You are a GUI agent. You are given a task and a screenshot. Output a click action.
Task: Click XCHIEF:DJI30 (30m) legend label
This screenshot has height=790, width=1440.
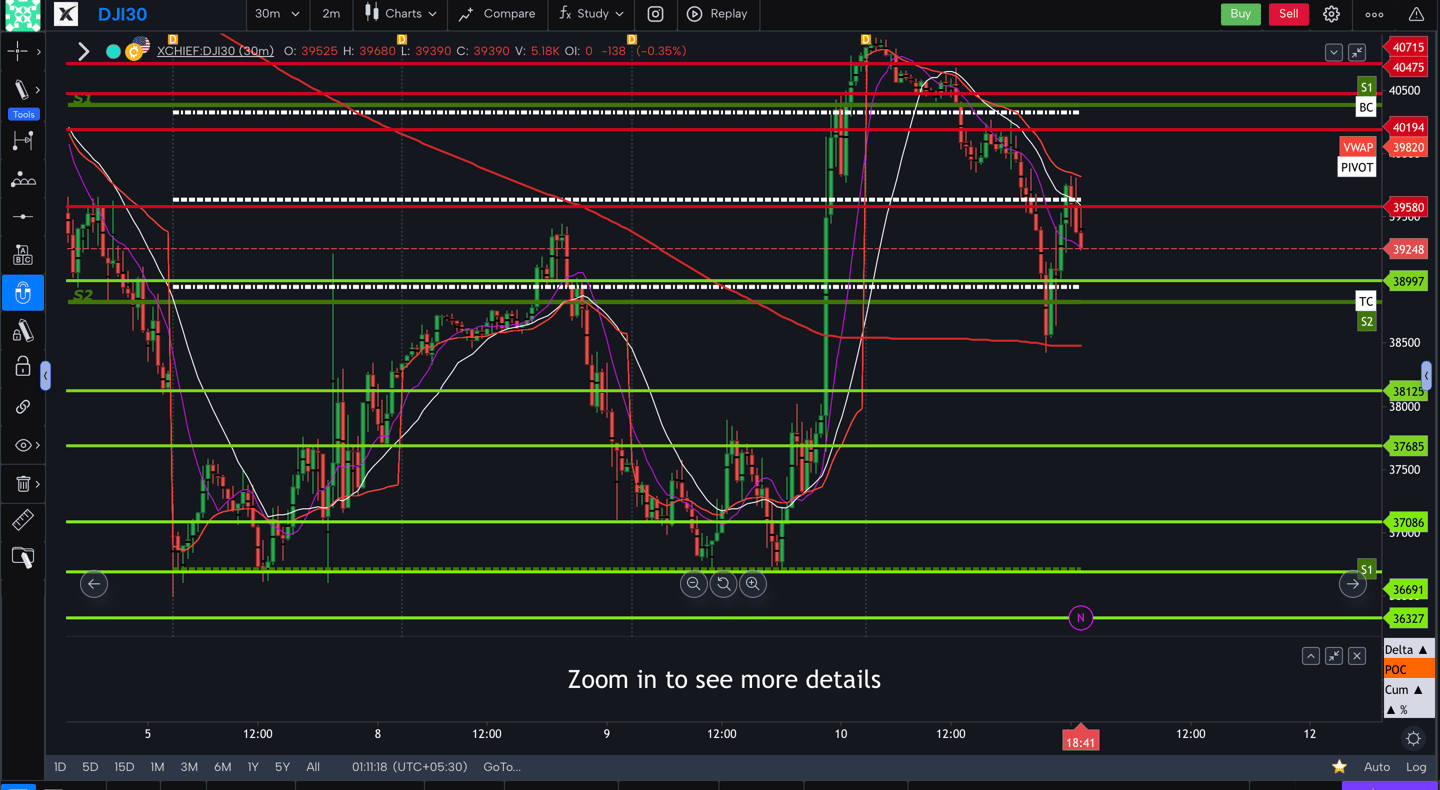[215, 51]
